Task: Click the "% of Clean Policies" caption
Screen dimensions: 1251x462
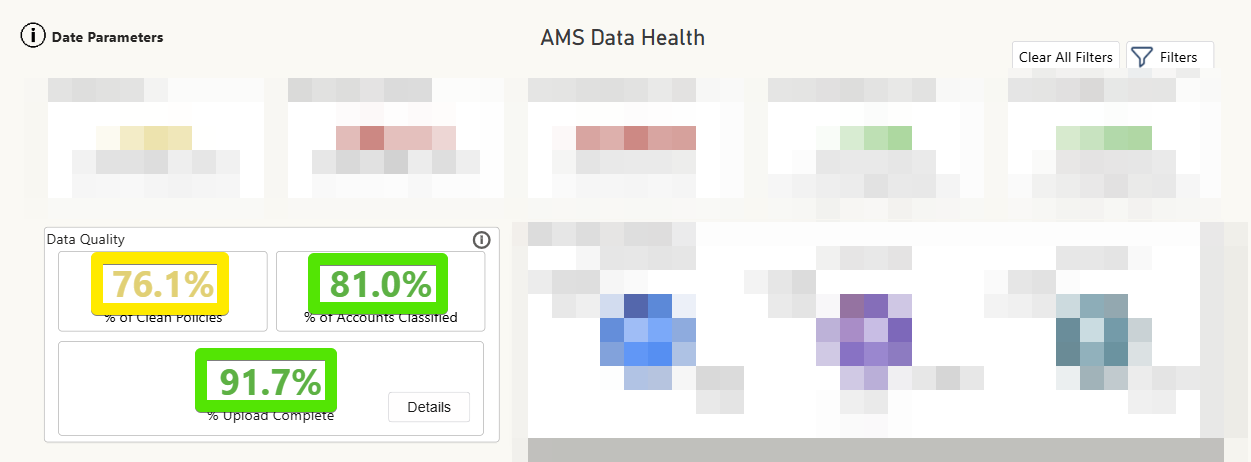Action: click(163, 318)
